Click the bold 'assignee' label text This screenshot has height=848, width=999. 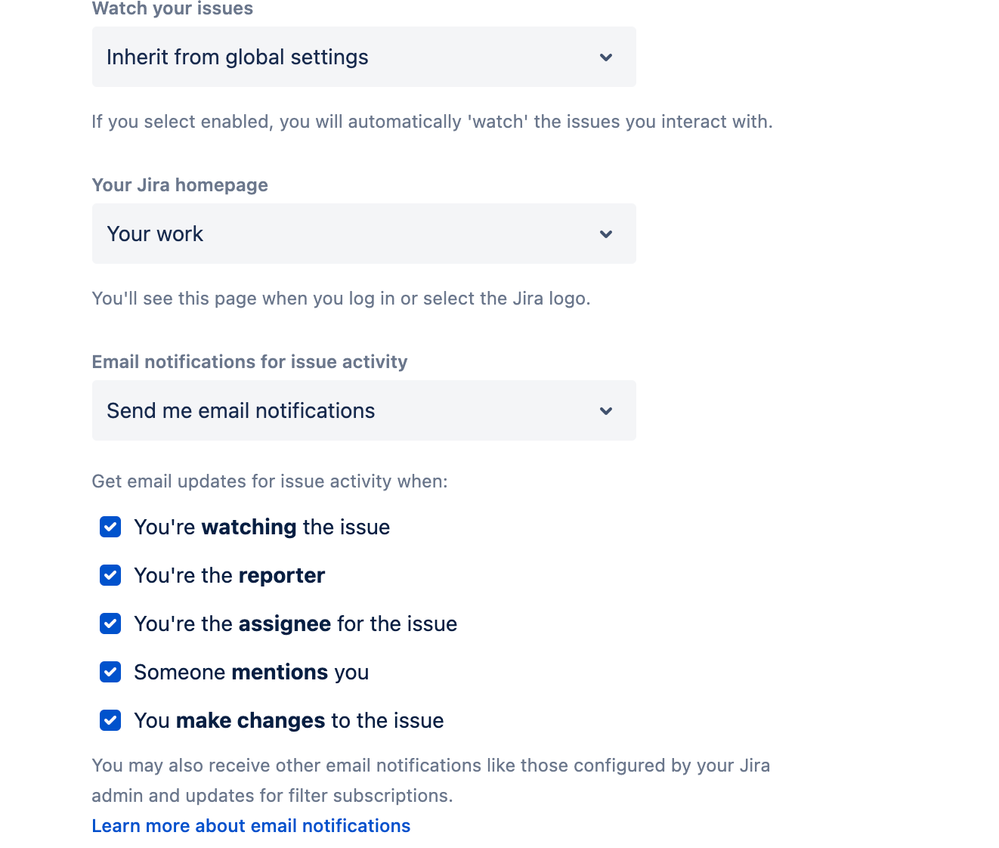pos(284,624)
